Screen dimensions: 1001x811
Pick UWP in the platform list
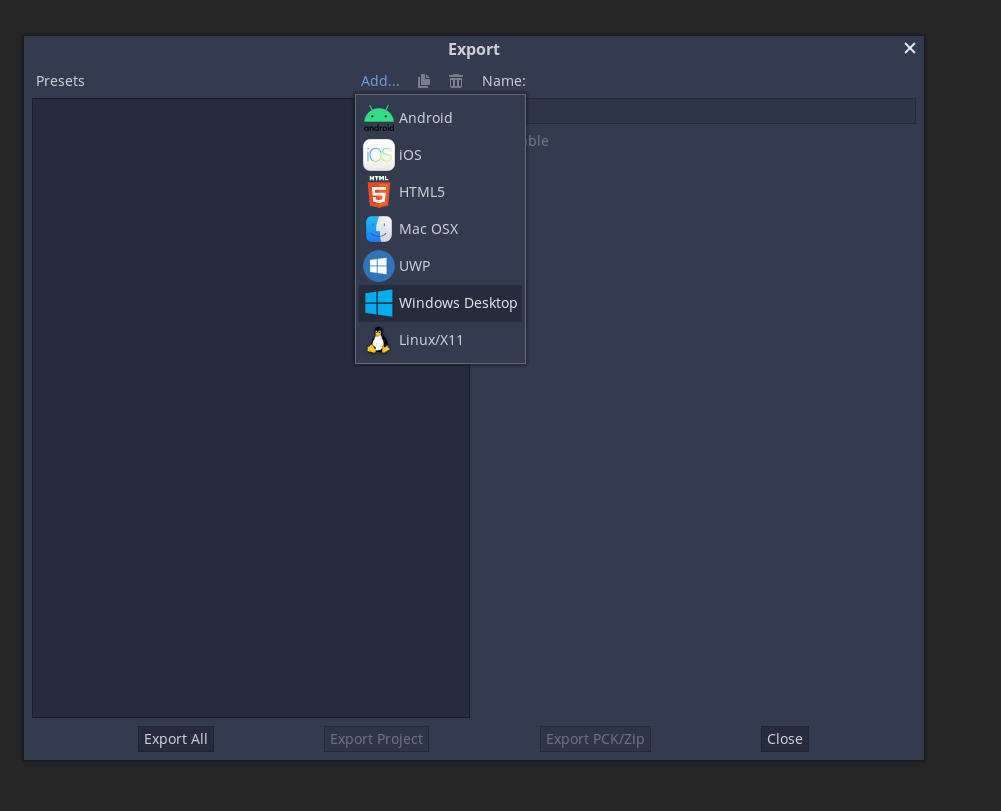pos(440,266)
